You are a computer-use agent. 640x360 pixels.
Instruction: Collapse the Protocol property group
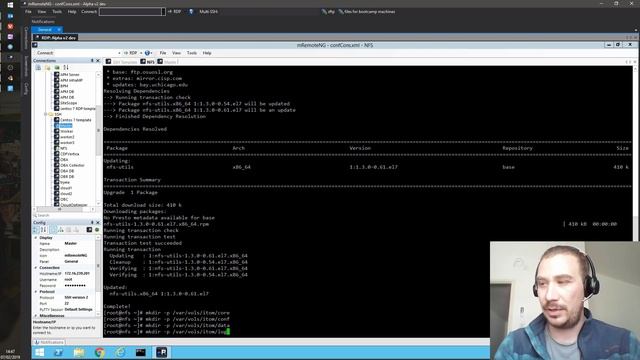[x=36, y=292]
